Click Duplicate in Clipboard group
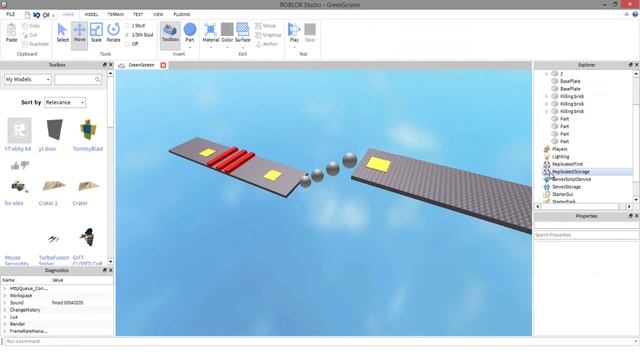Image resolution: width=640 pixels, height=360 pixels. click(36, 44)
